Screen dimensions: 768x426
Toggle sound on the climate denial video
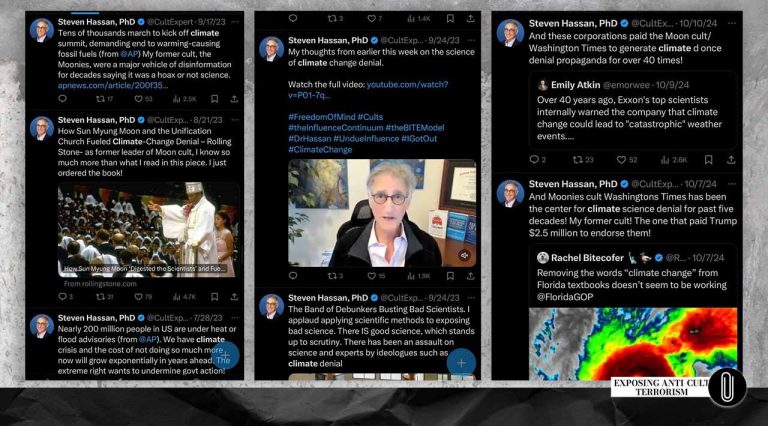point(464,255)
